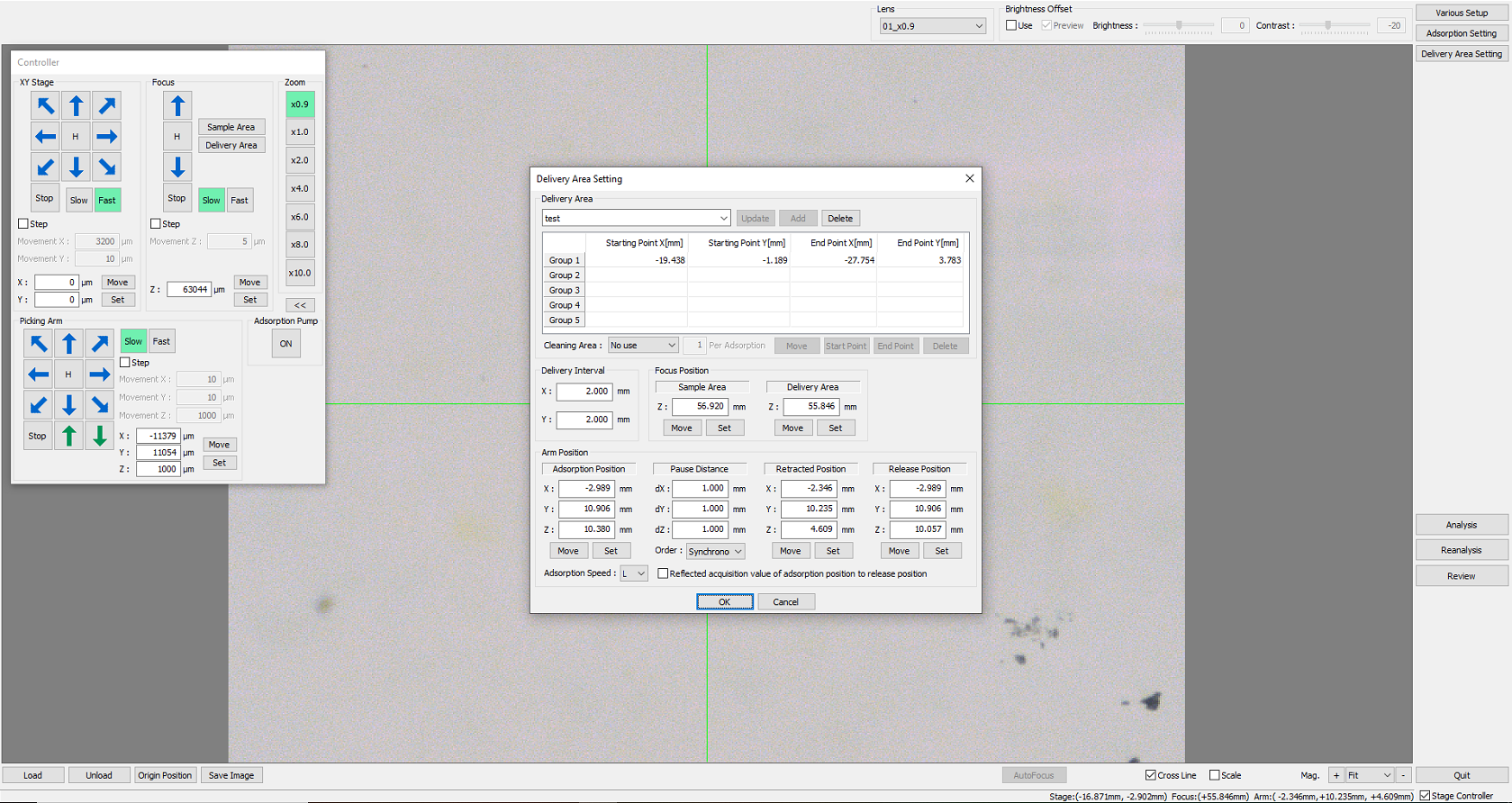
Task: Move XY Stage diagonally up-left
Action: (x=45, y=106)
